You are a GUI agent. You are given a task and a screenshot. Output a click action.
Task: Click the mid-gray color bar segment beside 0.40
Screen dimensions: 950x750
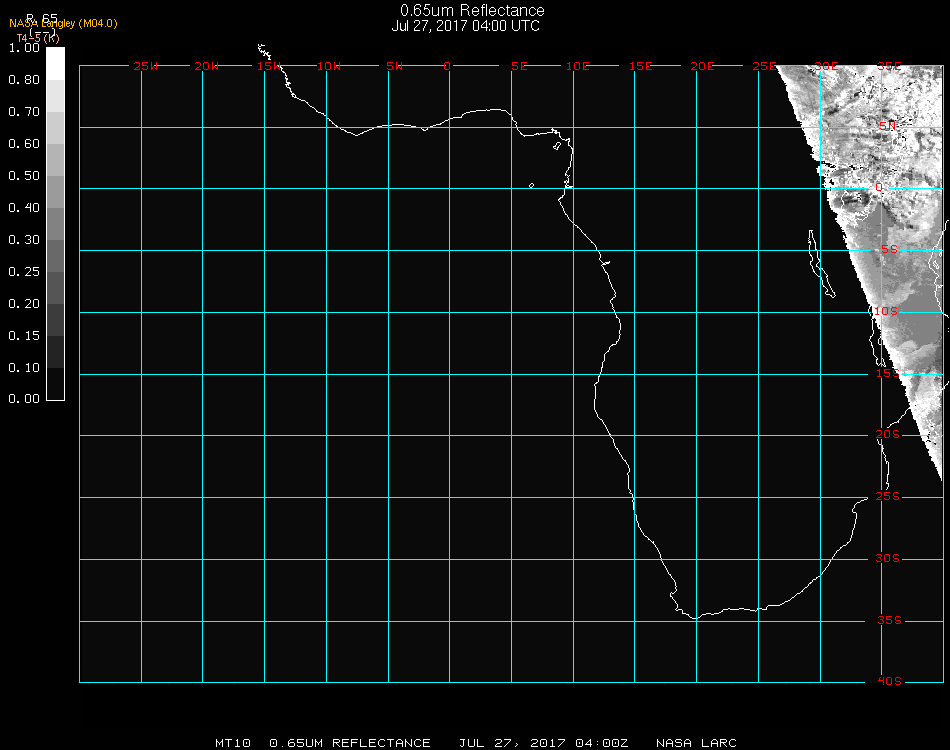[55, 224]
